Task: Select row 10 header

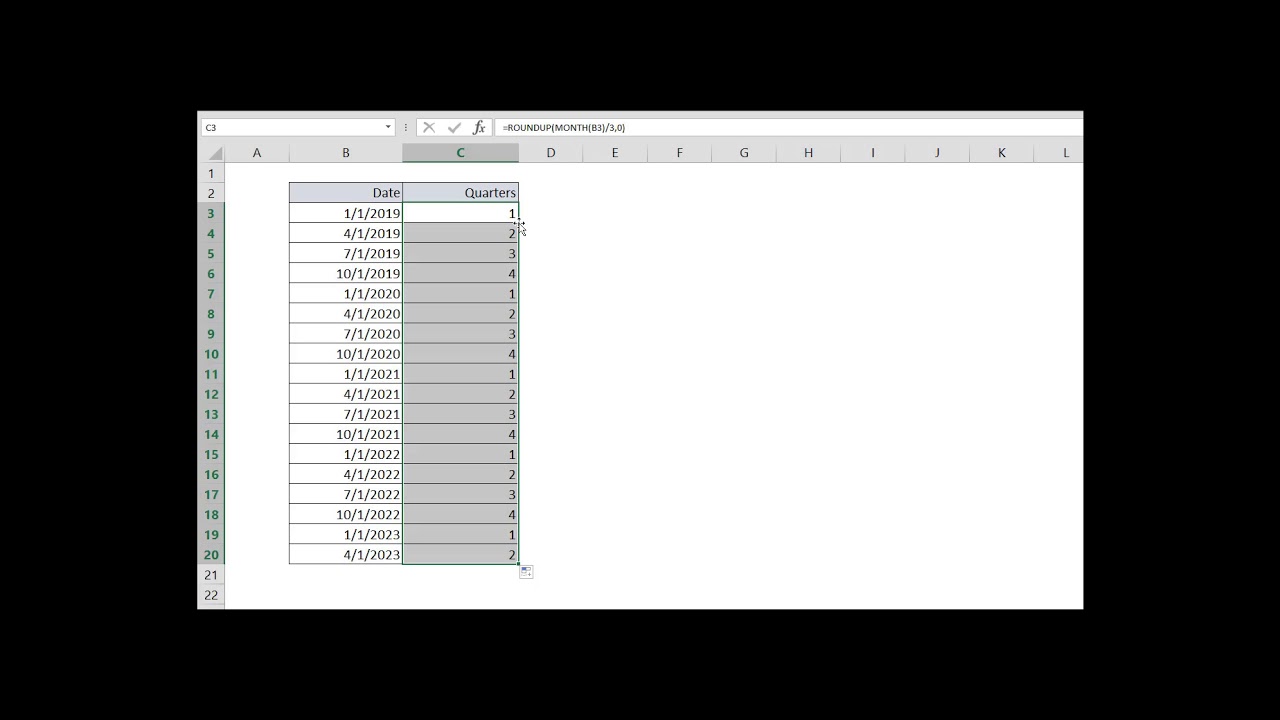Action: [211, 354]
